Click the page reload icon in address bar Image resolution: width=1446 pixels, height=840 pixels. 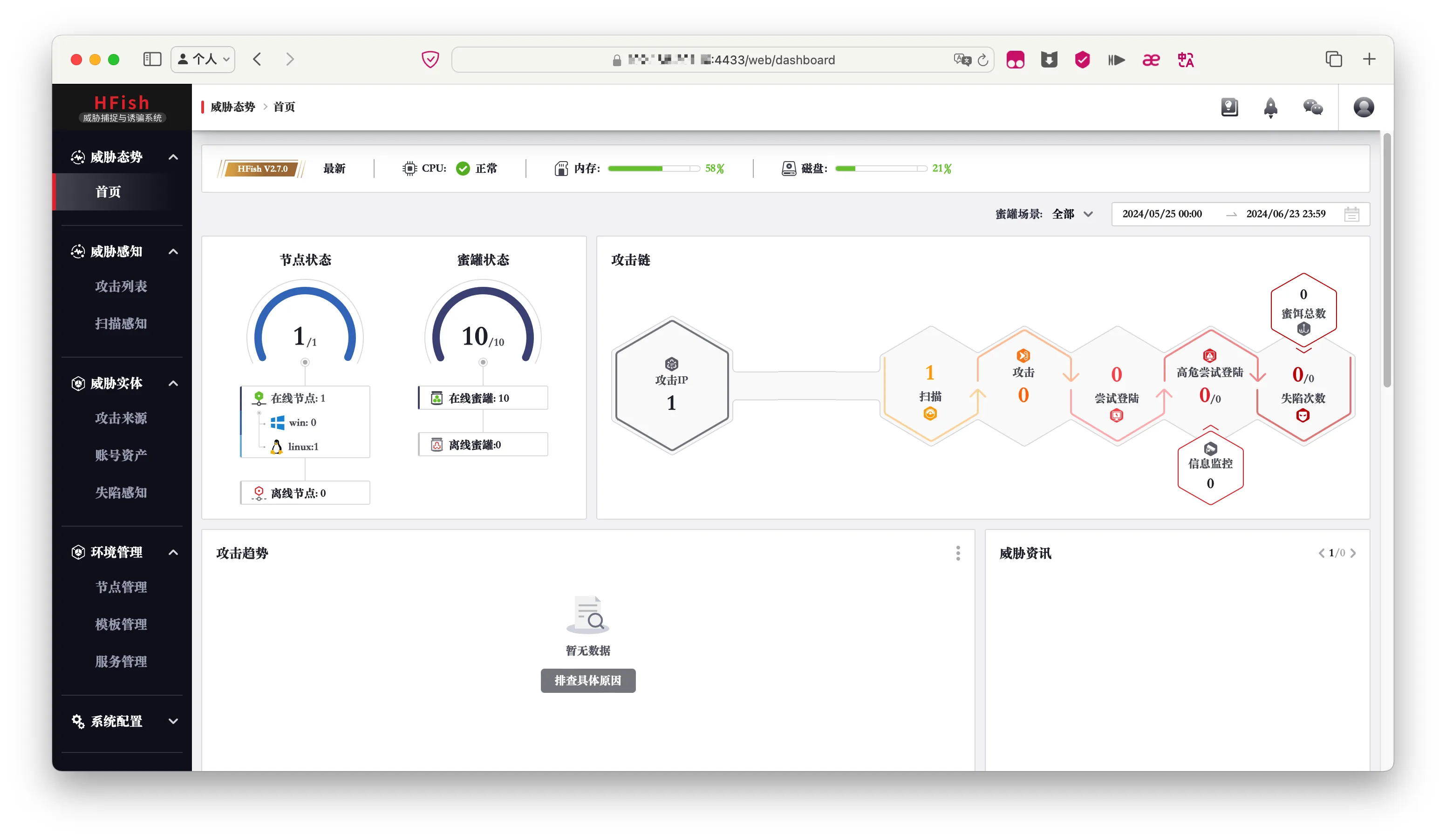point(982,60)
